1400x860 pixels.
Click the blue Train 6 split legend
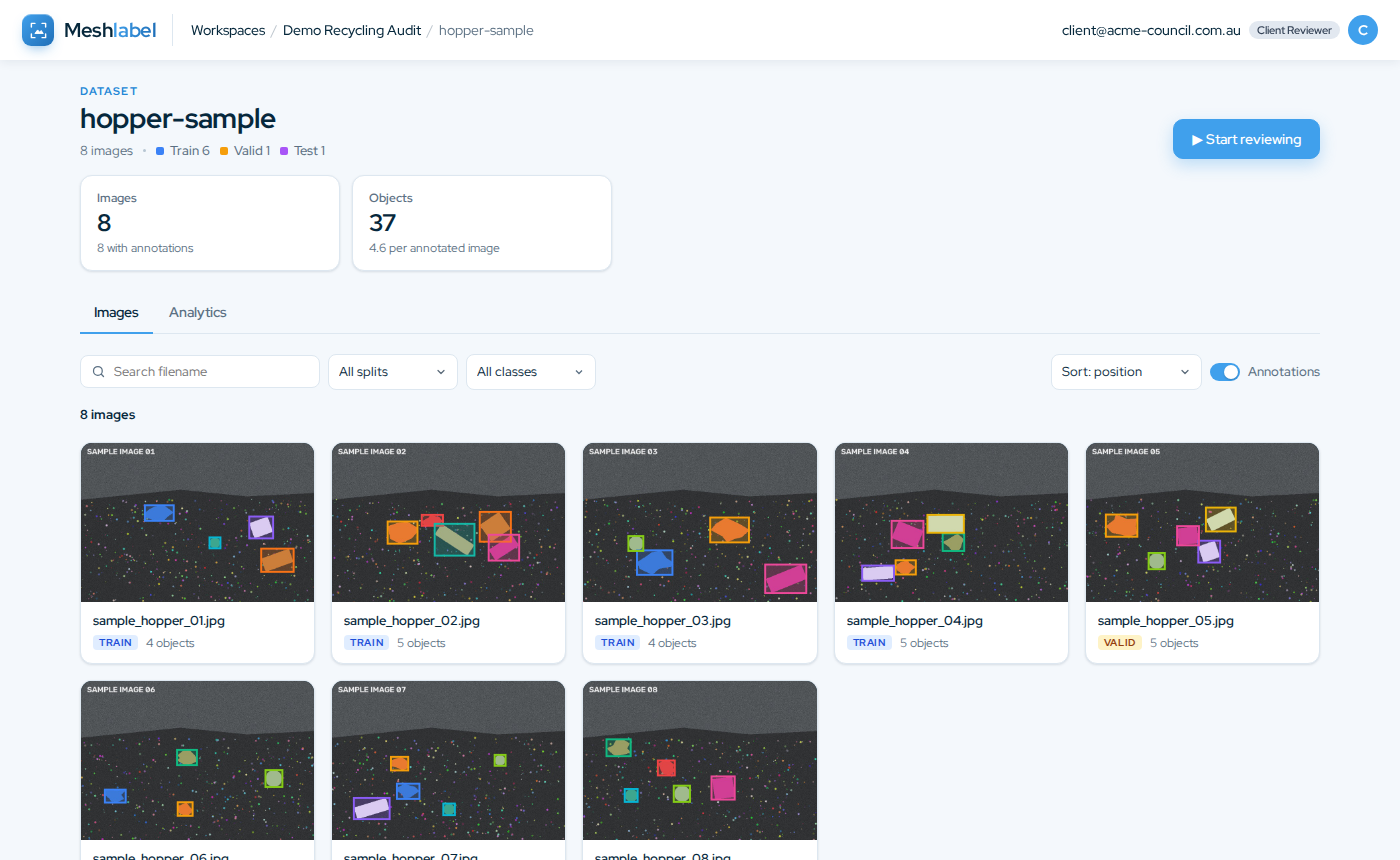point(183,151)
